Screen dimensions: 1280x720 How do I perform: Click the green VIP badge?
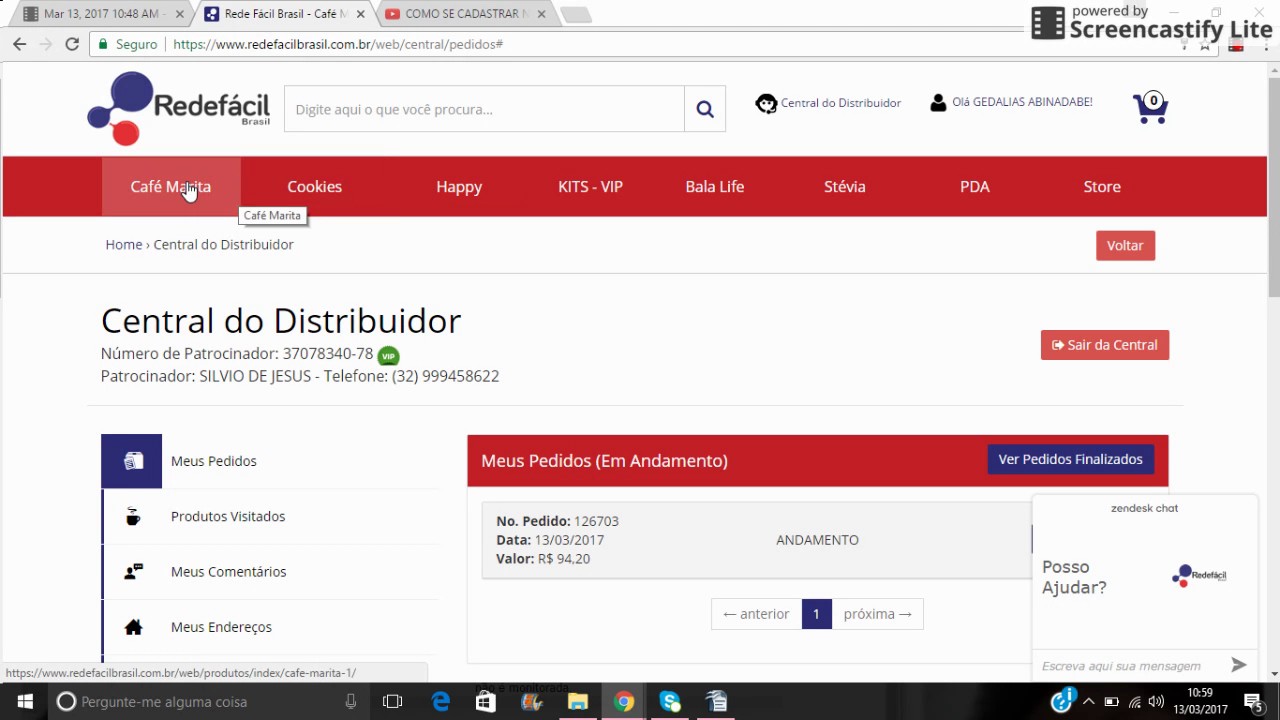tap(388, 355)
